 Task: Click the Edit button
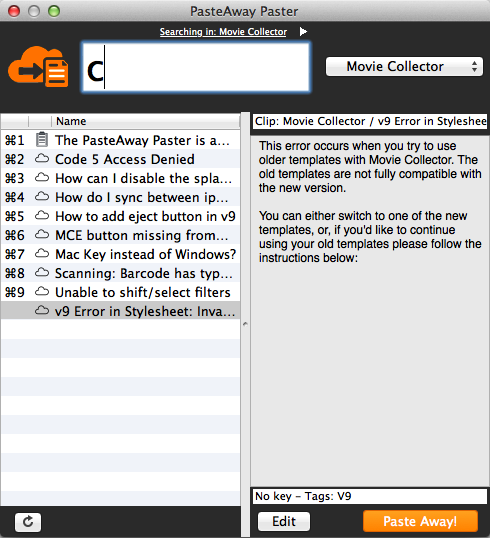[x=284, y=522]
